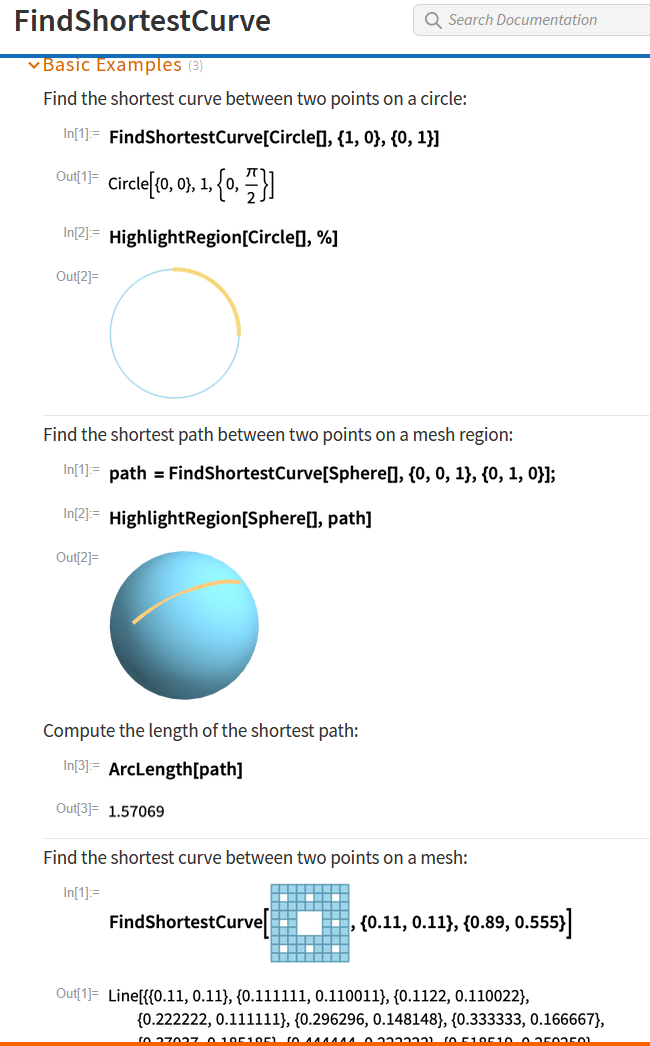The width and height of the screenshot is (650, 1046).
Task: Click the 1.57069 output value
Action: 136,811
